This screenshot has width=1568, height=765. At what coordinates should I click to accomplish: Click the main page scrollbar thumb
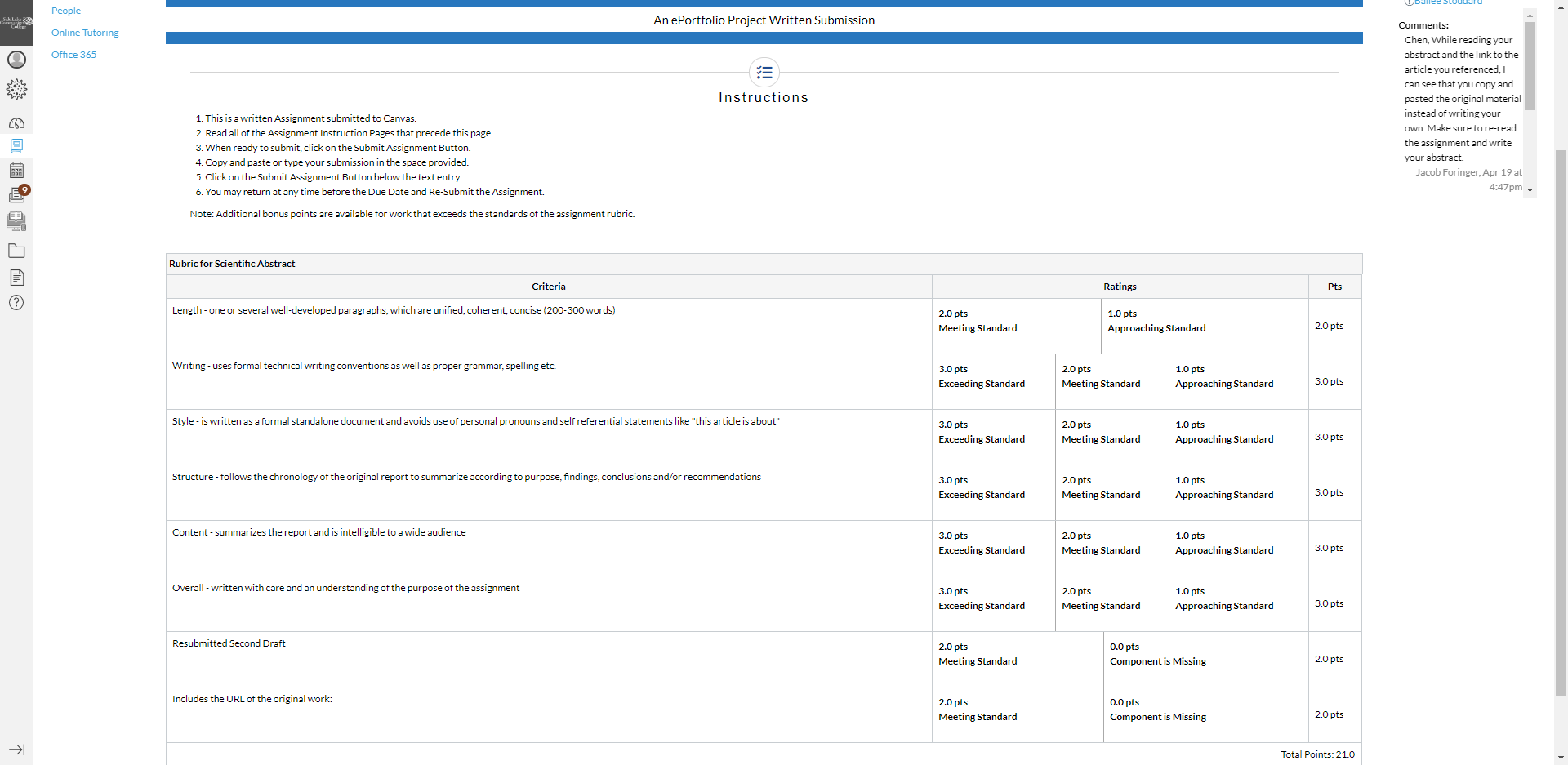[1561, 422]
